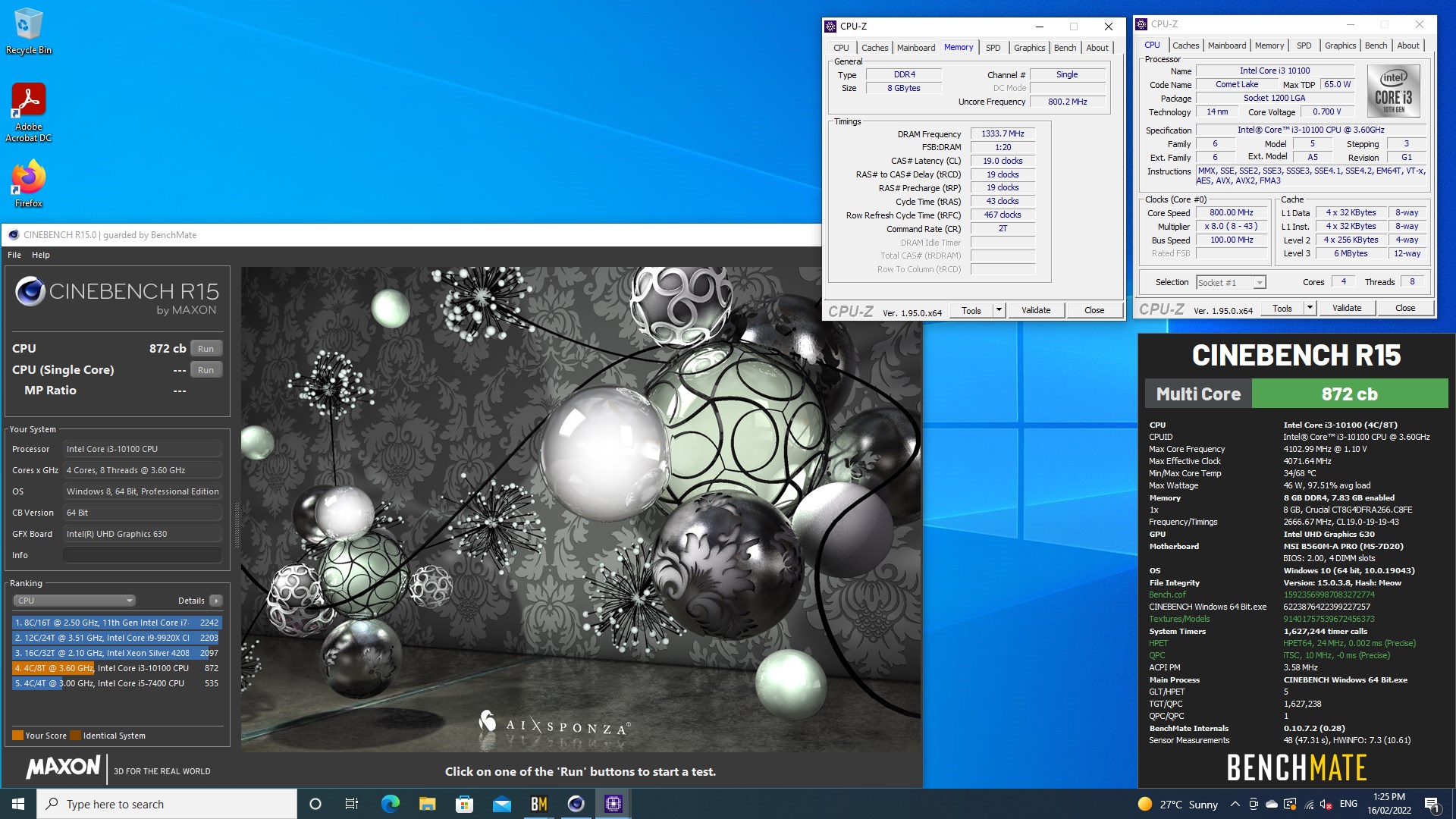Click Validate in CPU-Z Memory window

coord(1036,310)
